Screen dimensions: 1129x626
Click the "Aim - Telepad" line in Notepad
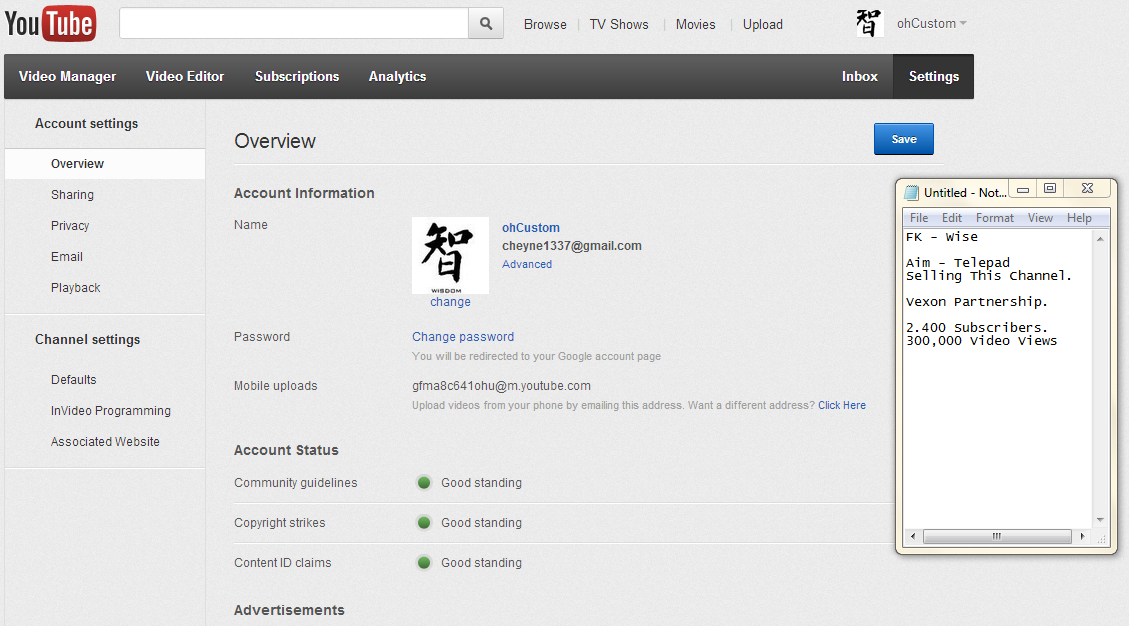pos(958,262)
